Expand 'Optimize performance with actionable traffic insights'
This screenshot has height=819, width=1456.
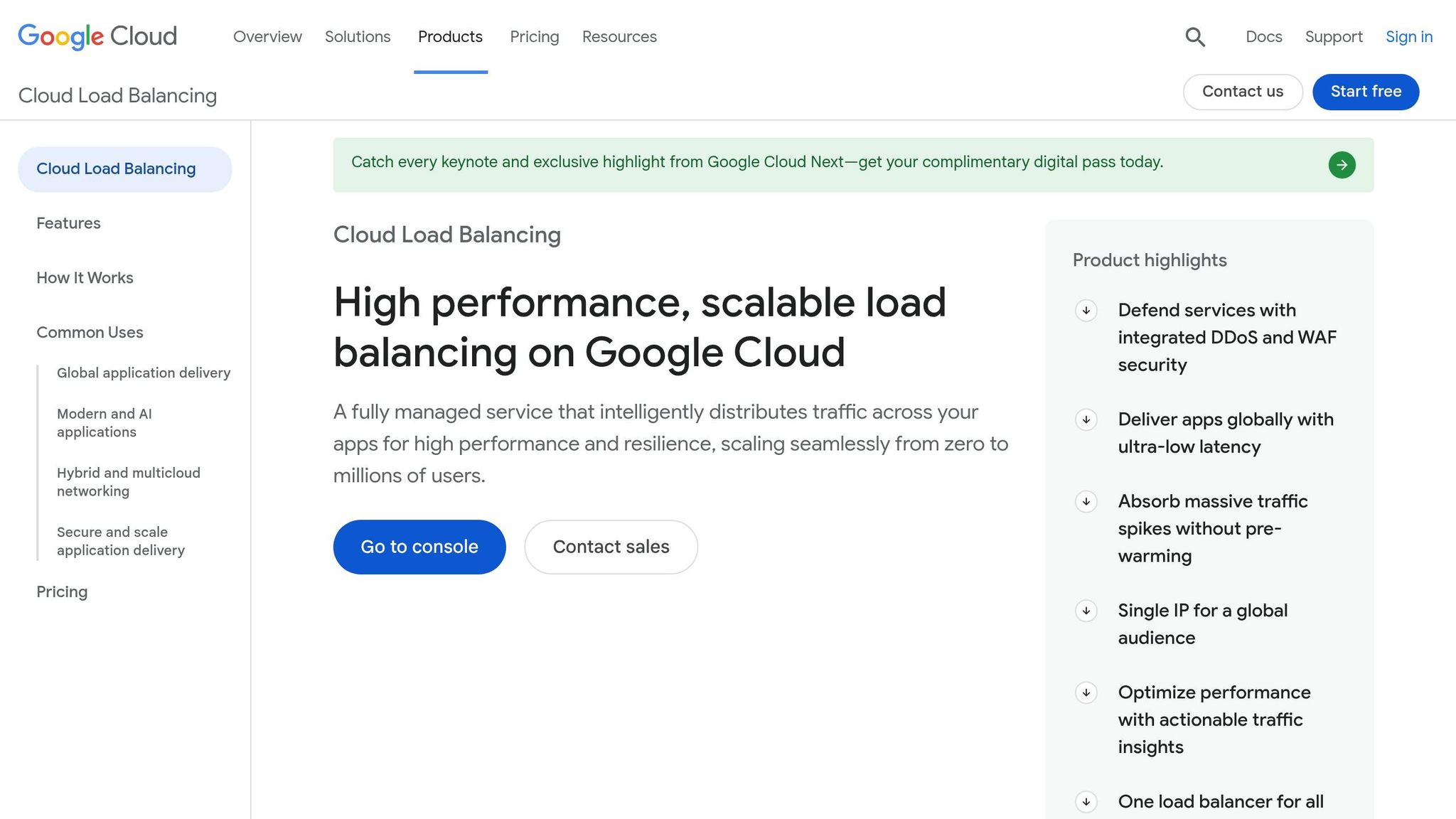[1086, 692]
